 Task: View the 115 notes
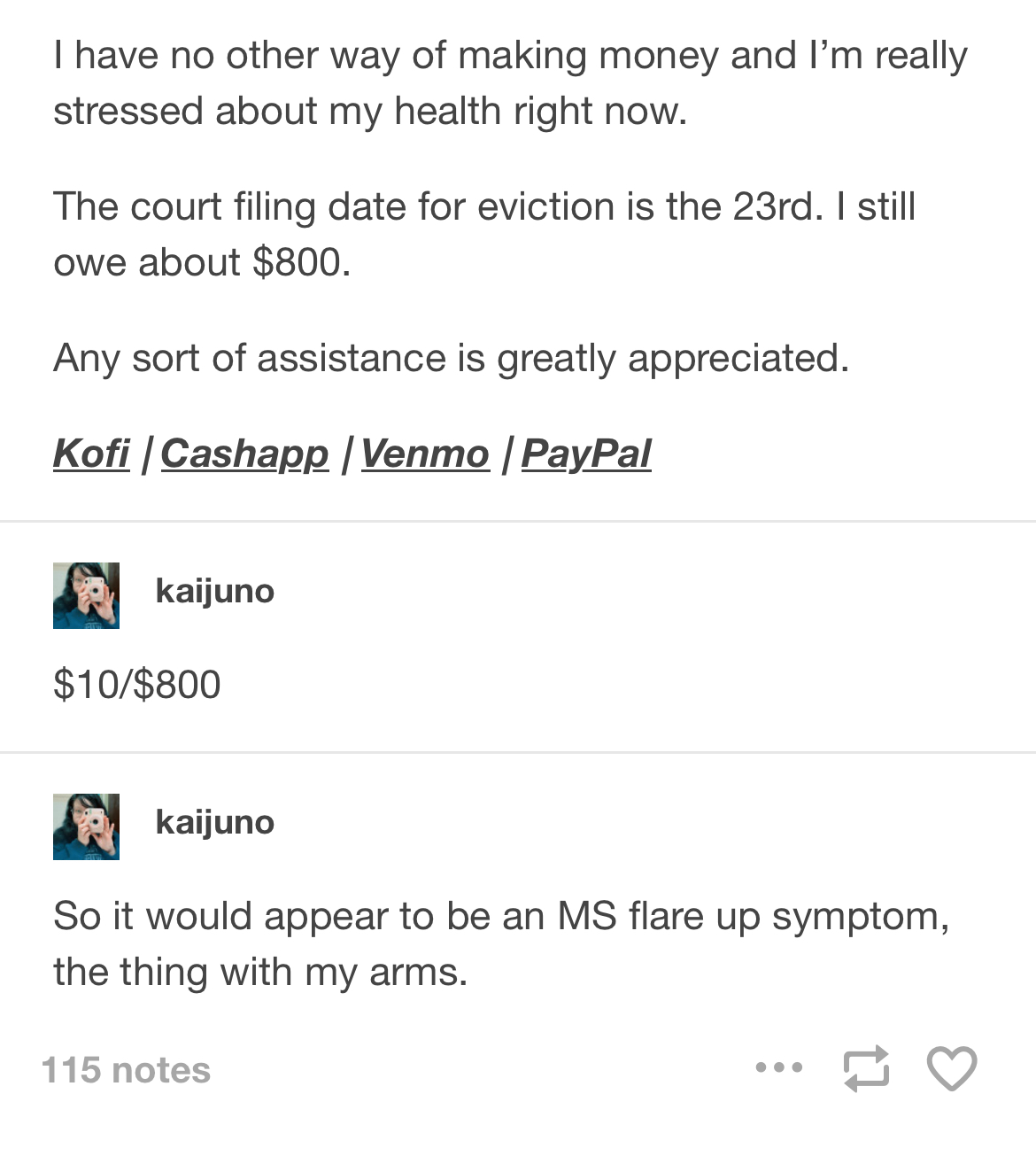click(x=126, y=1070)
